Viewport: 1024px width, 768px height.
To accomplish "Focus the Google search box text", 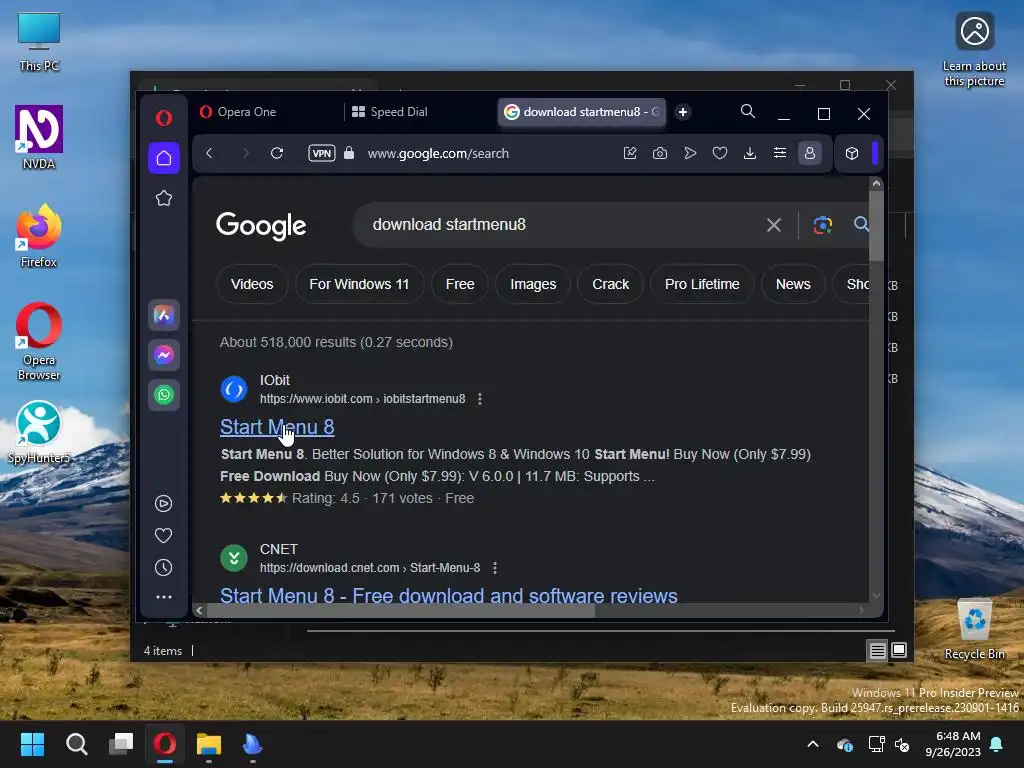I will click(449, 225).
